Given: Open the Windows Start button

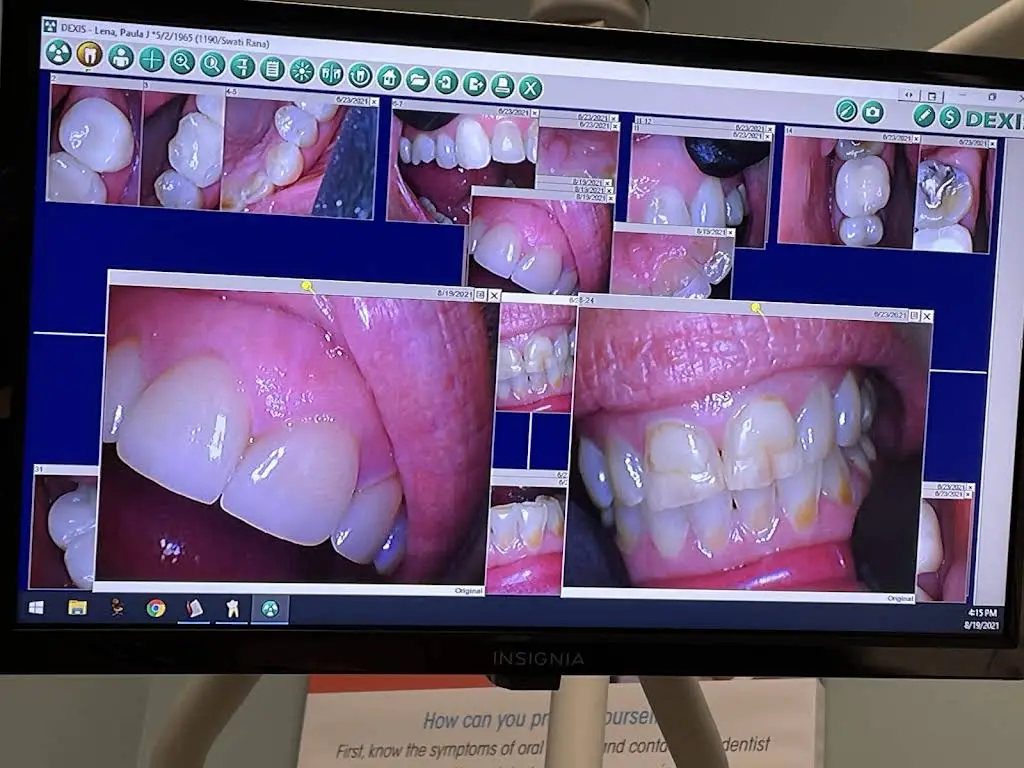Looking at the screenshot, I should point(37,607).
